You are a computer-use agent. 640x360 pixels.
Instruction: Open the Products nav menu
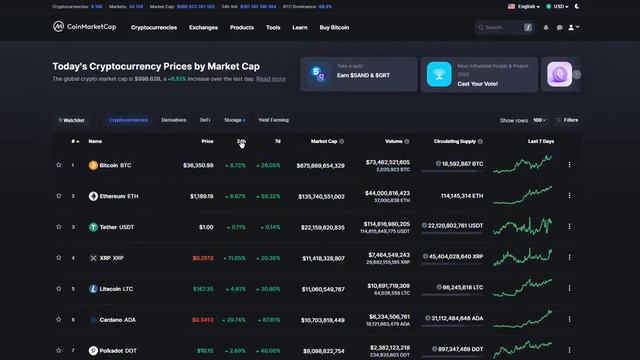tap(242, 27)
